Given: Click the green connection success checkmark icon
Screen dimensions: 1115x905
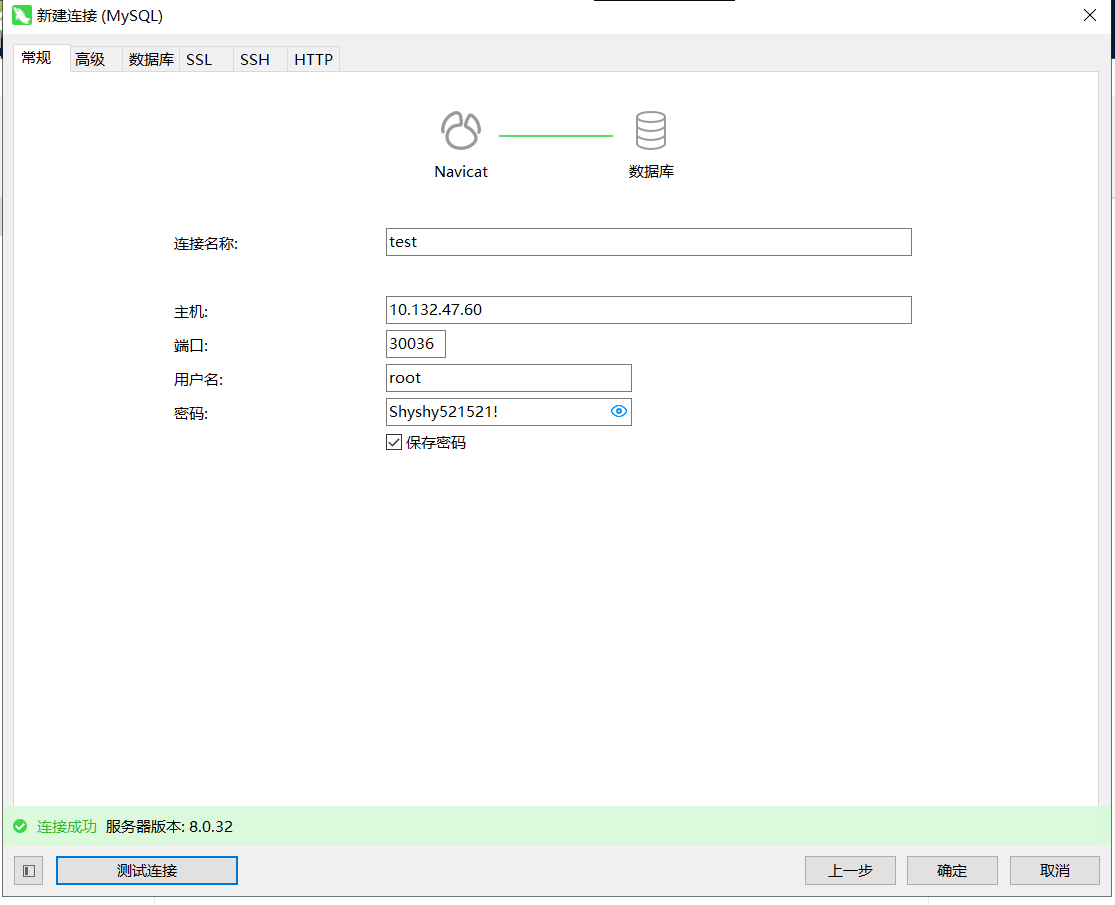Looking at the screenshot, I should pos(20,826).
